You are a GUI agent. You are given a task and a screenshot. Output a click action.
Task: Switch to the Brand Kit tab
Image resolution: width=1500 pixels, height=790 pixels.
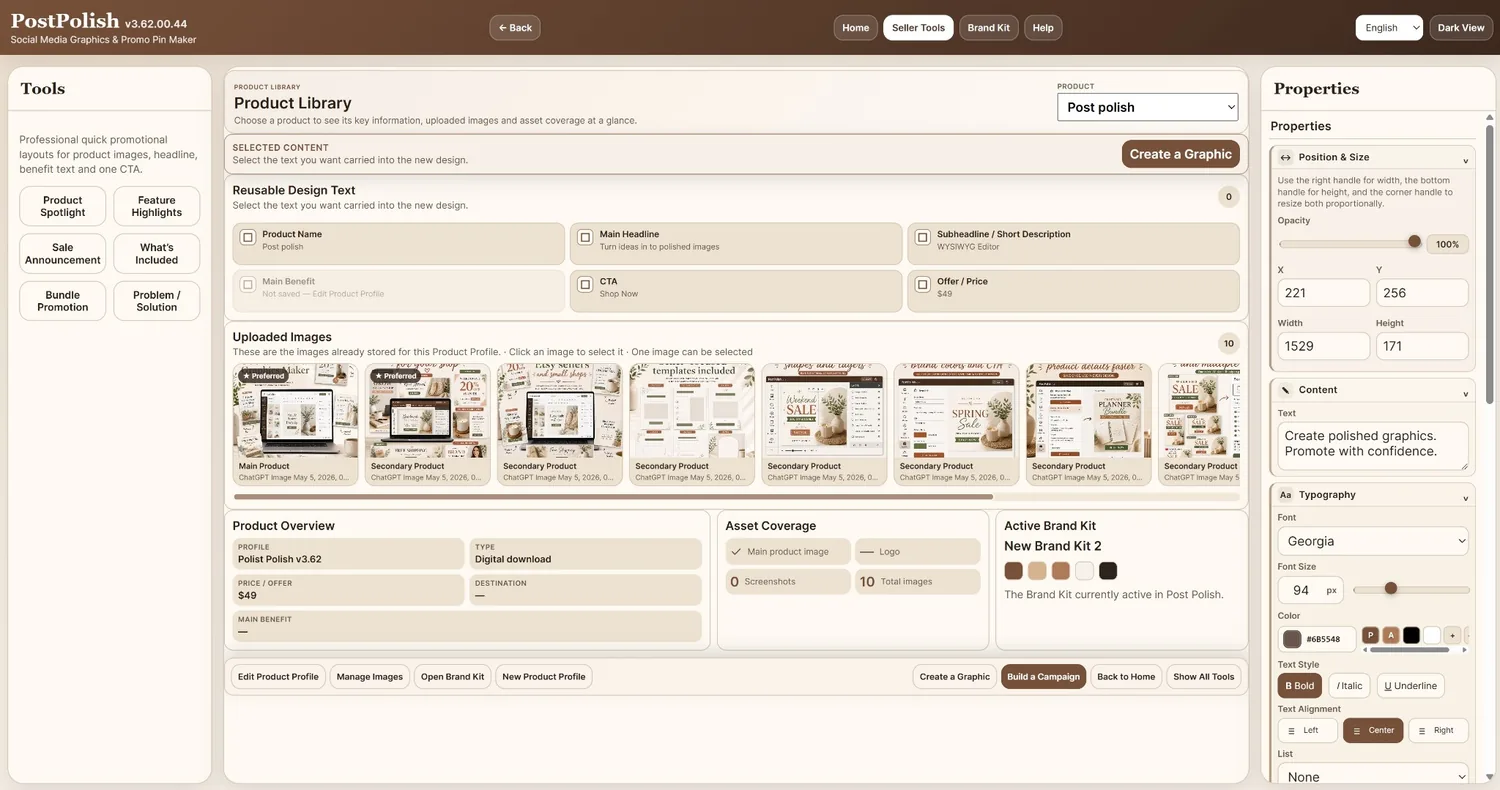pyautogui.click(x=988, y=28)
